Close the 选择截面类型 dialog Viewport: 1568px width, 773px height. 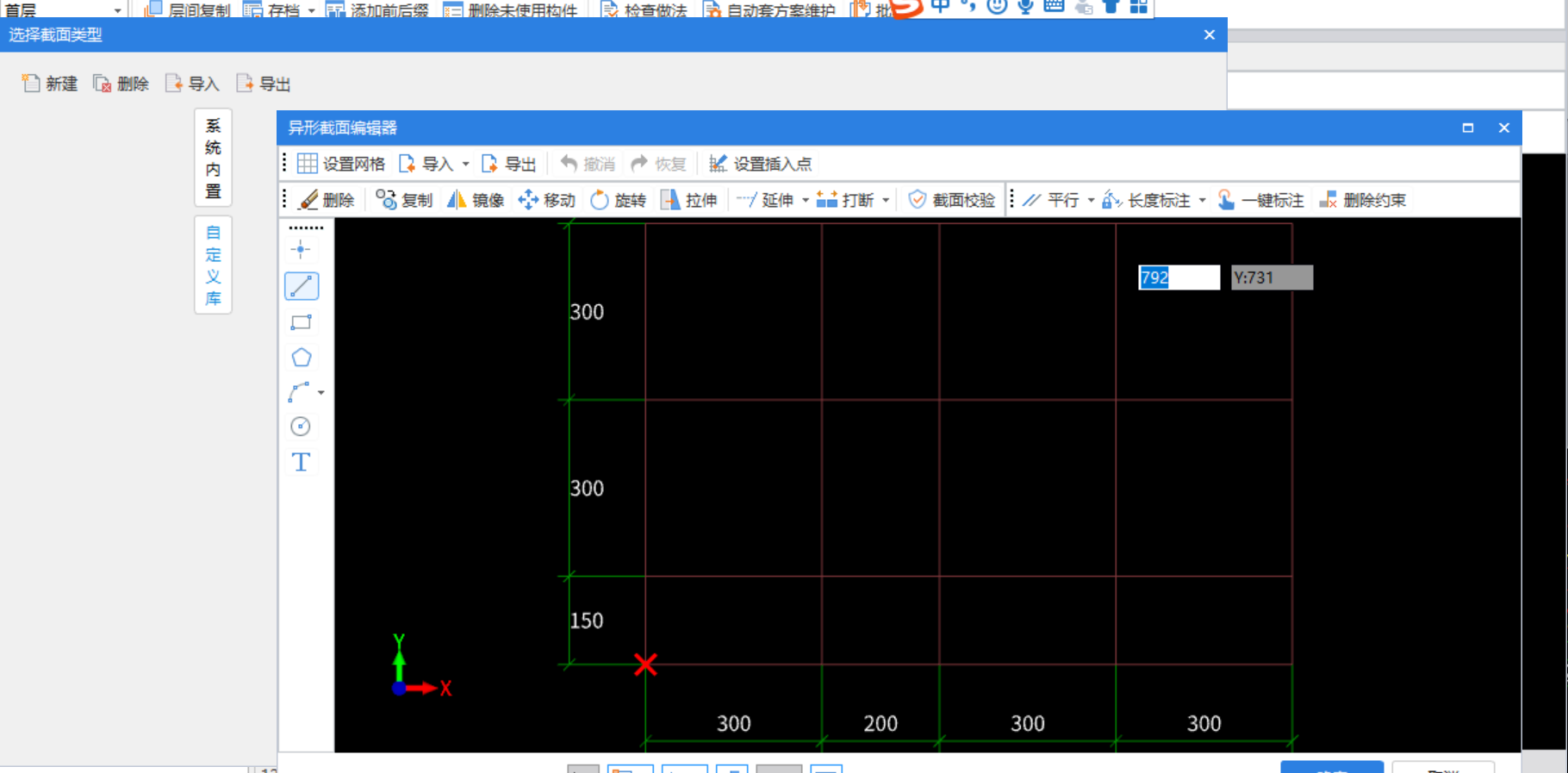point(1210,34)
